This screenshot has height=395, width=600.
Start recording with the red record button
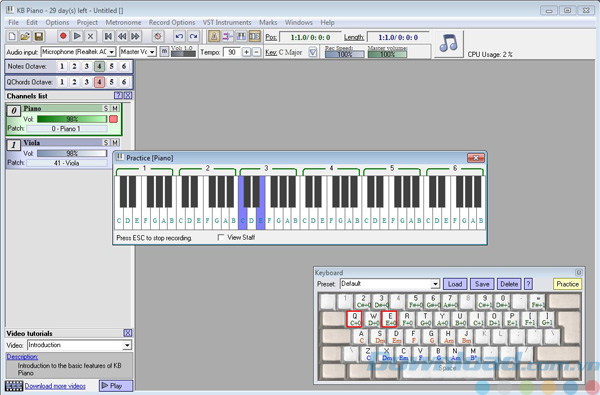click(63, 36)
